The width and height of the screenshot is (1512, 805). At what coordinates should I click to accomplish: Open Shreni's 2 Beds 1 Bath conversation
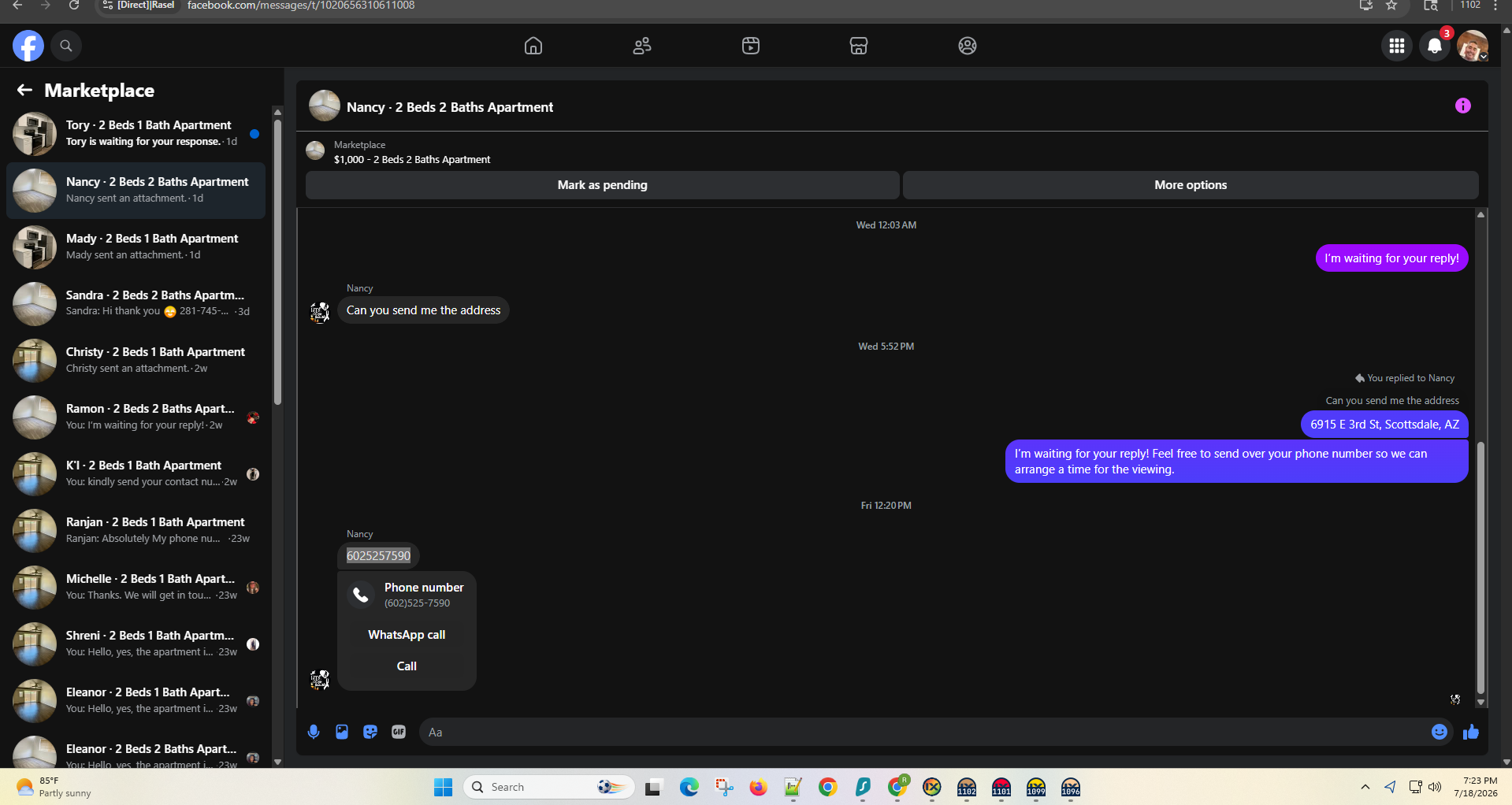pos(136,644)
